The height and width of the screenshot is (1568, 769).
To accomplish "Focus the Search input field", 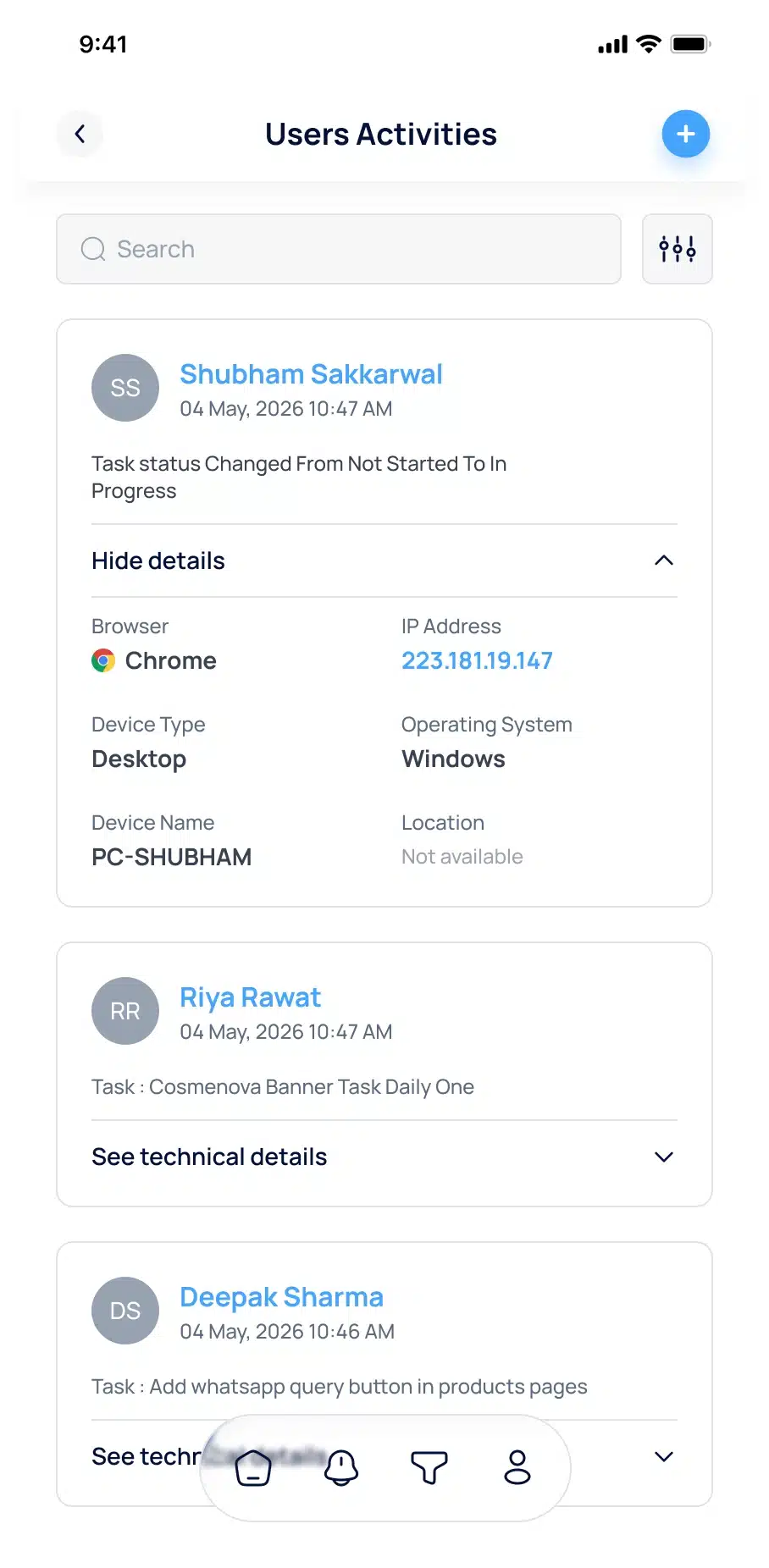I will pos(339,249).
